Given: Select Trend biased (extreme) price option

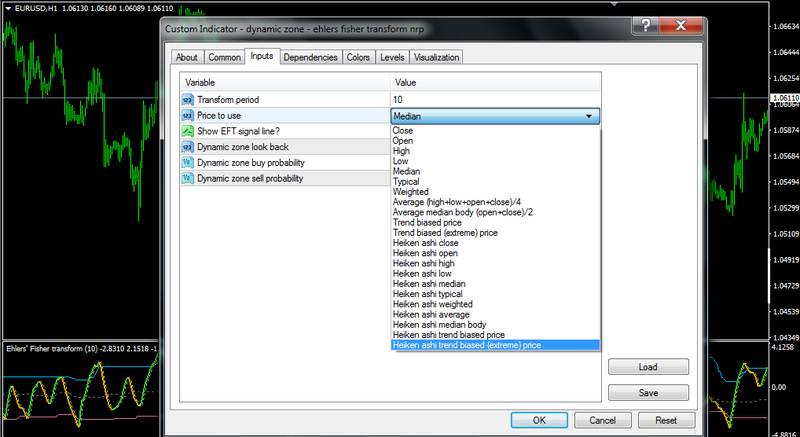Looking at the screenshot, I should 495,233.
